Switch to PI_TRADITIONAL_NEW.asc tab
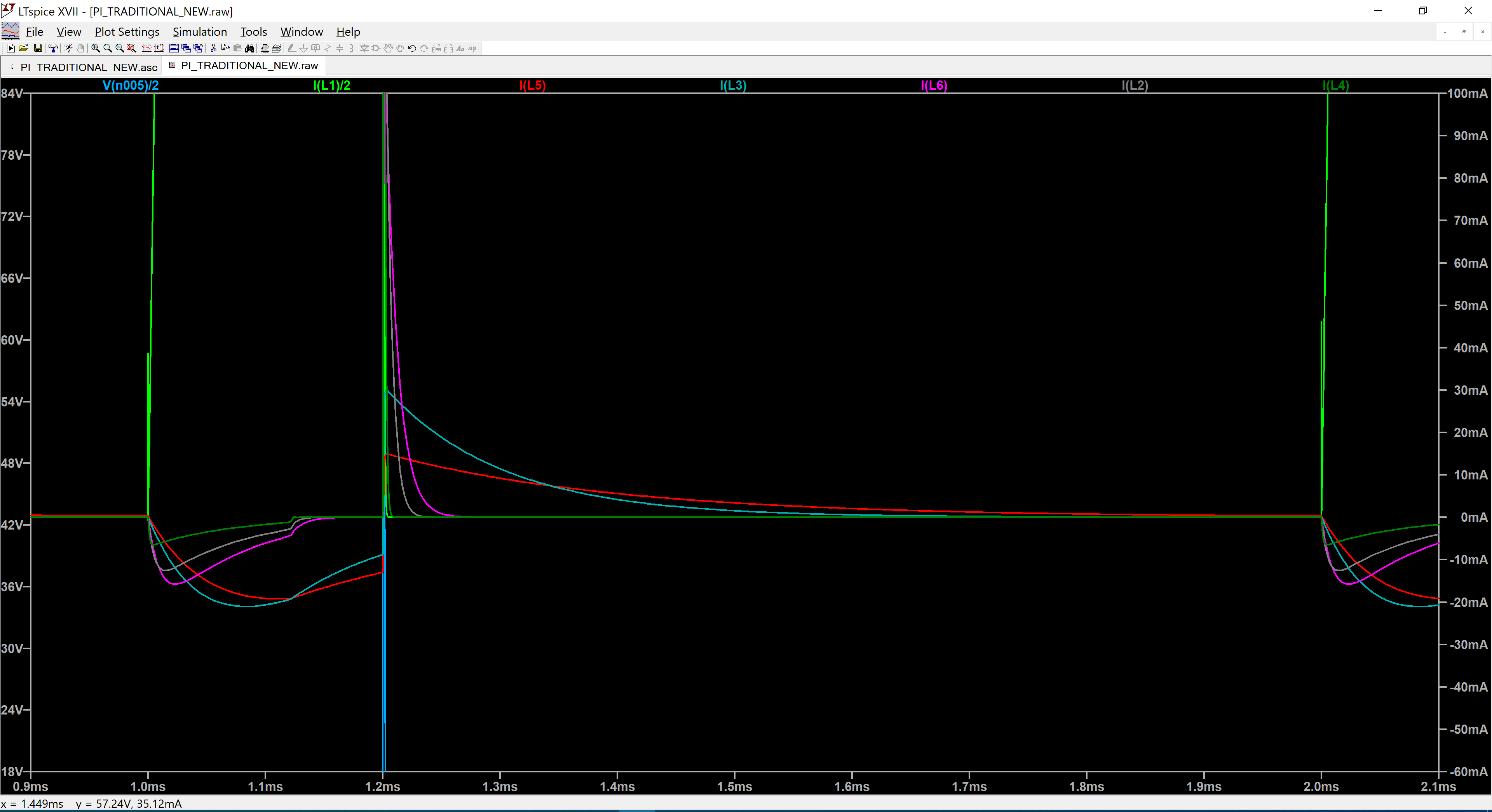 click(88, 67)
